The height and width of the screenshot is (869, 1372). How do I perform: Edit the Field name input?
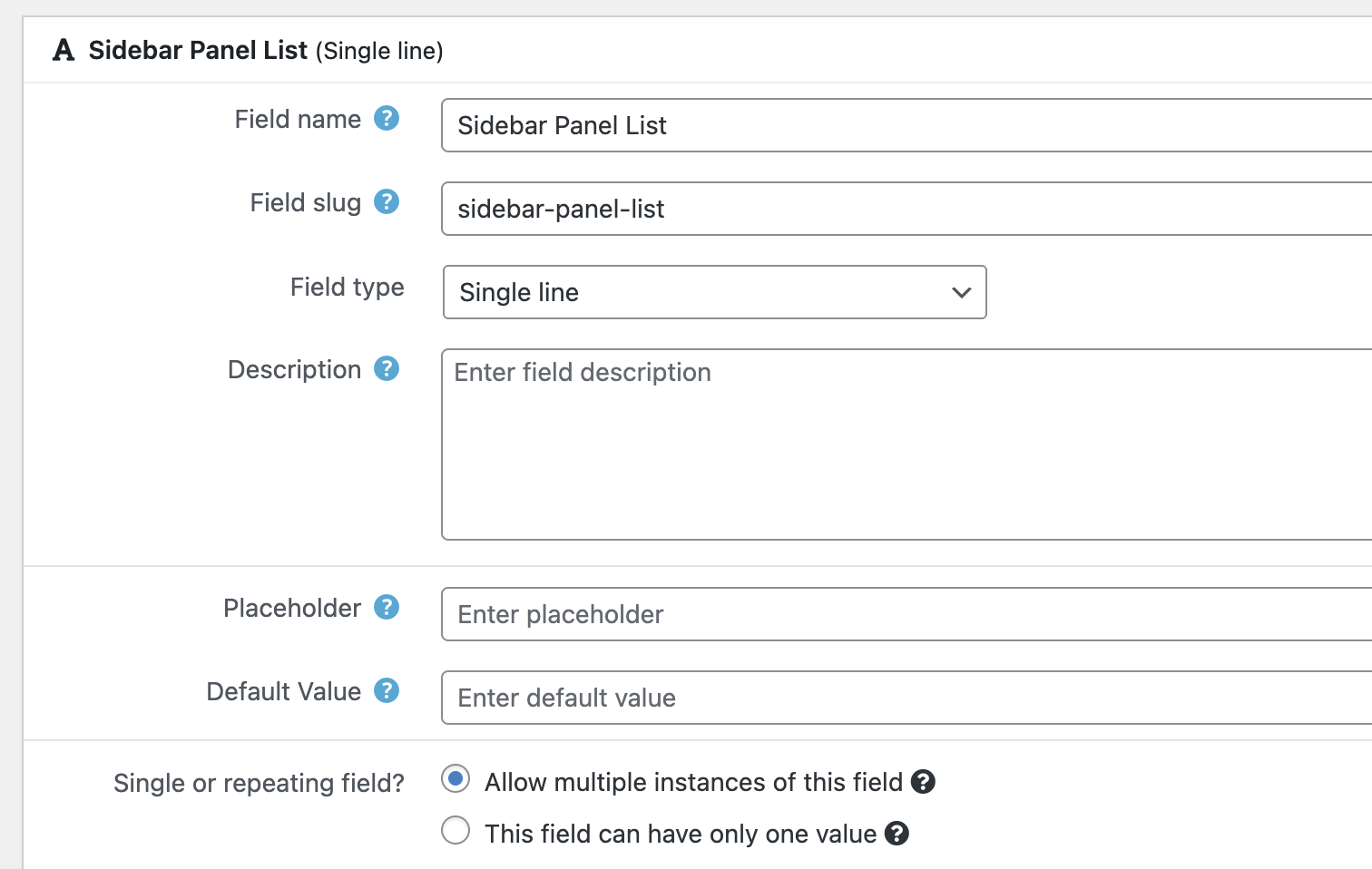coord(906,125)
